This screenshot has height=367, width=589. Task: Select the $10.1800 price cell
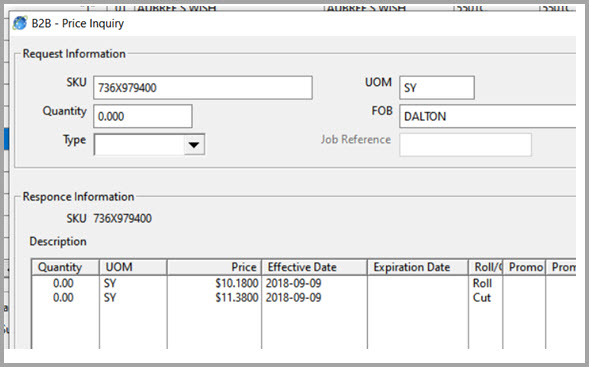(237, 283)
